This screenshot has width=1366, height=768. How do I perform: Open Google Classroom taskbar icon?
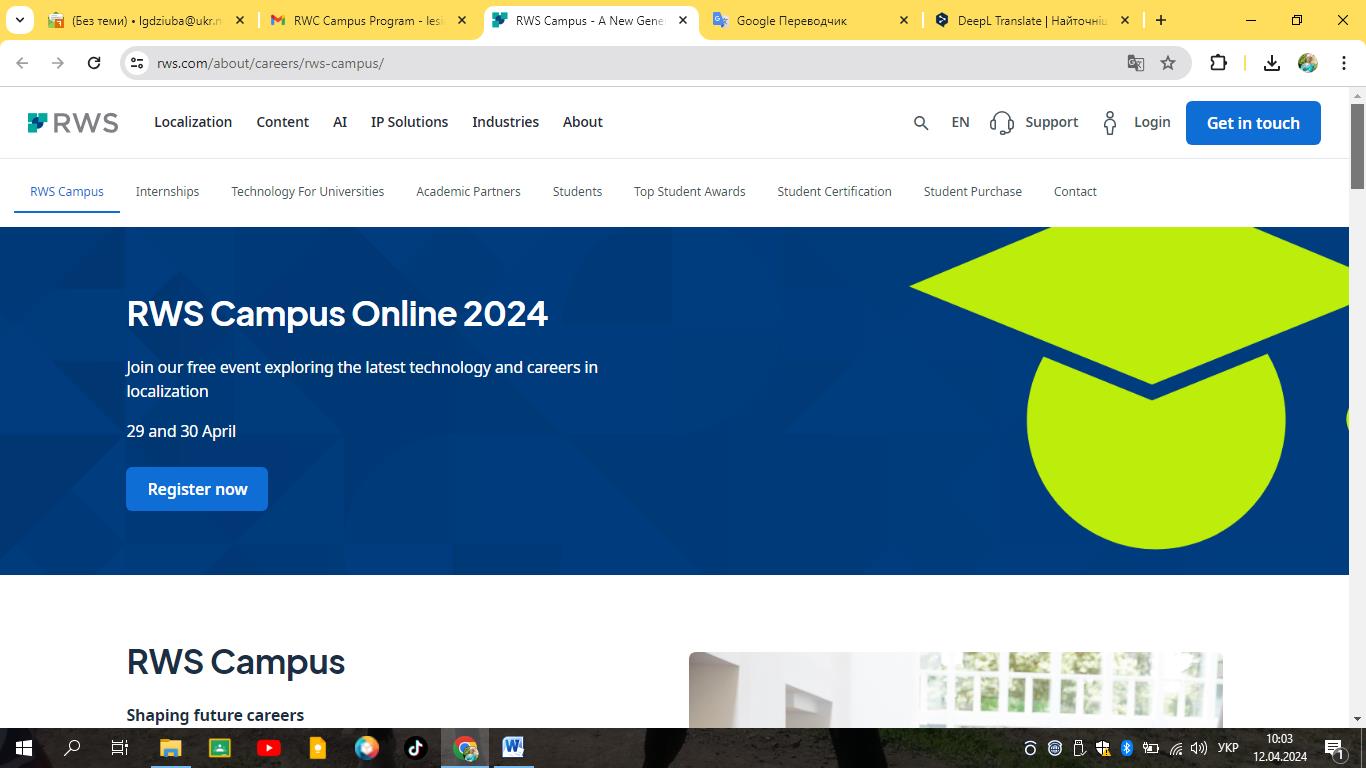[x=220, y=748]
